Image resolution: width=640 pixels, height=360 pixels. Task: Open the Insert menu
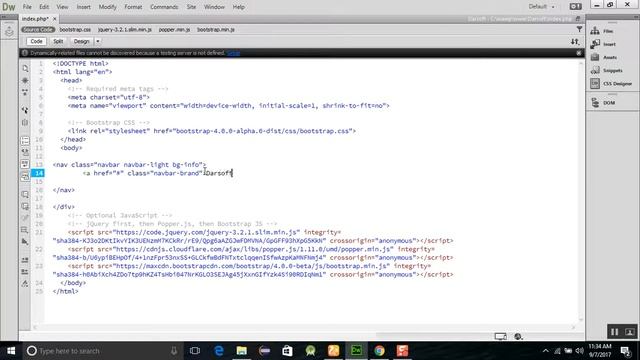[x=84, y=7]
